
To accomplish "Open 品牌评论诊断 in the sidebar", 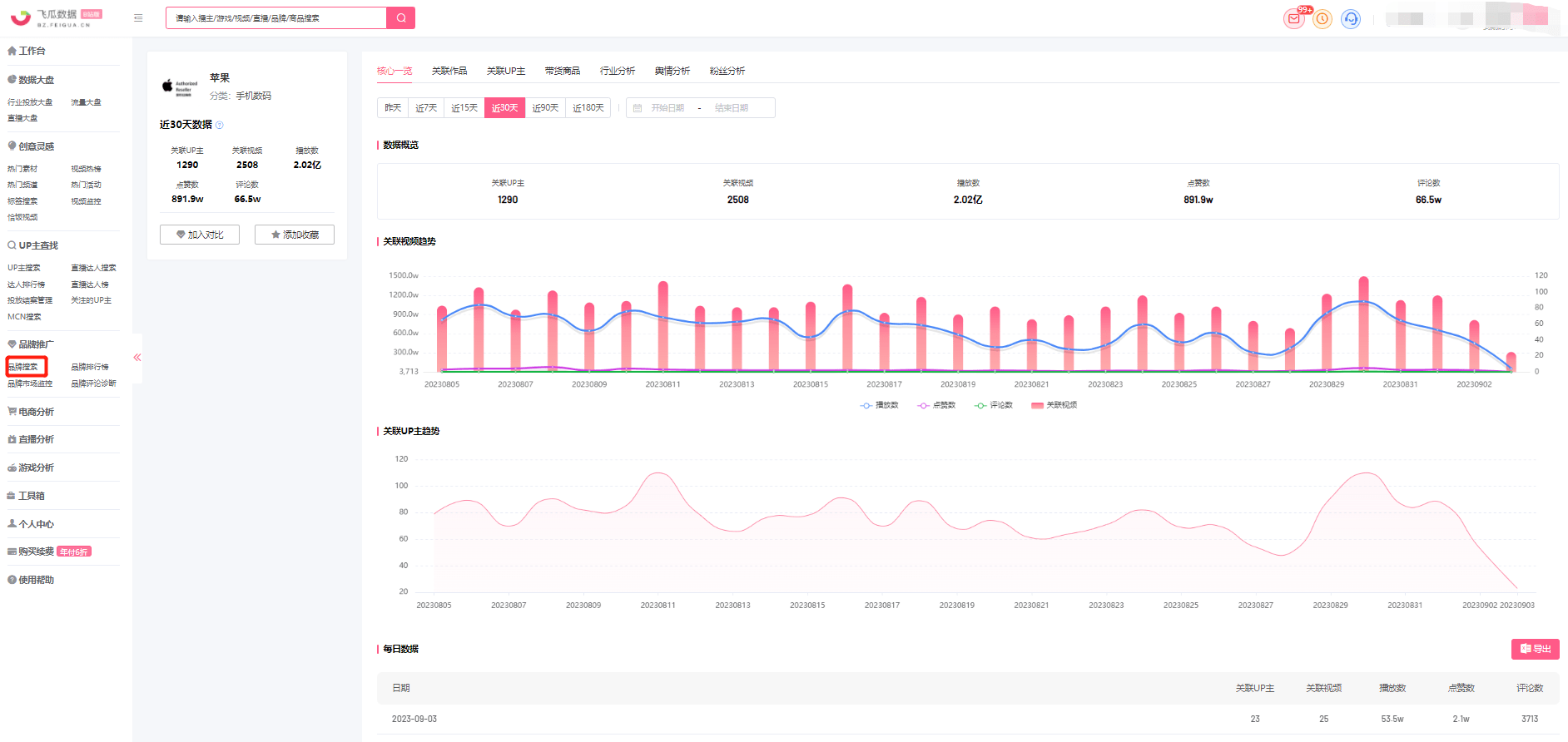I will (93, 383).
